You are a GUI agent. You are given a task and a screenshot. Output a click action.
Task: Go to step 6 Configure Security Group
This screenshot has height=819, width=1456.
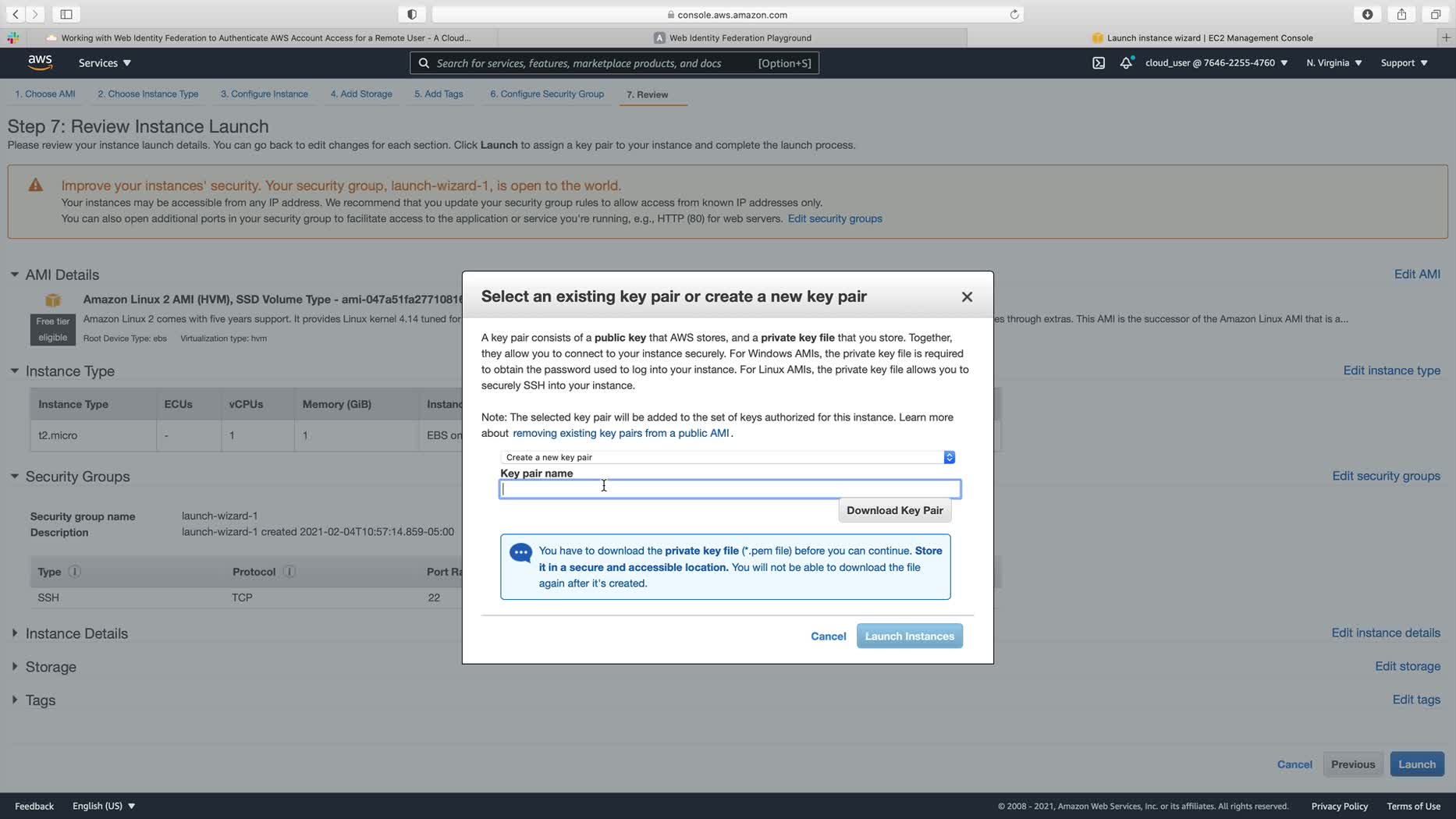[547, 94]
